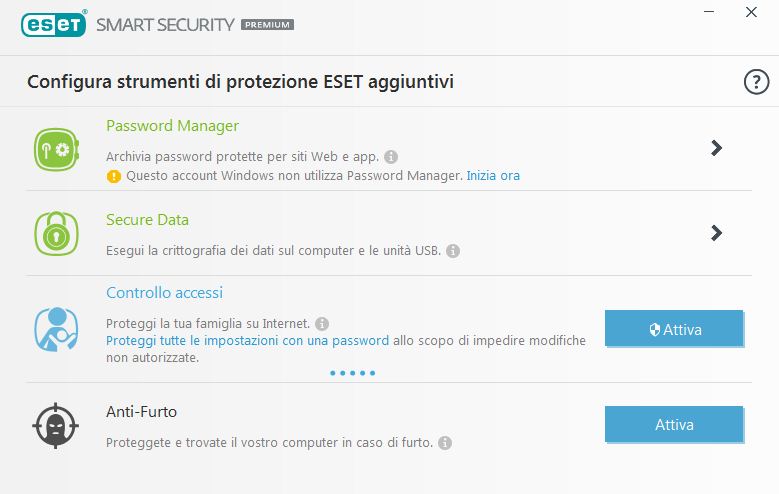Expand Password Manager with right chevron
The image size is (779, 494).
click(716, 148)
